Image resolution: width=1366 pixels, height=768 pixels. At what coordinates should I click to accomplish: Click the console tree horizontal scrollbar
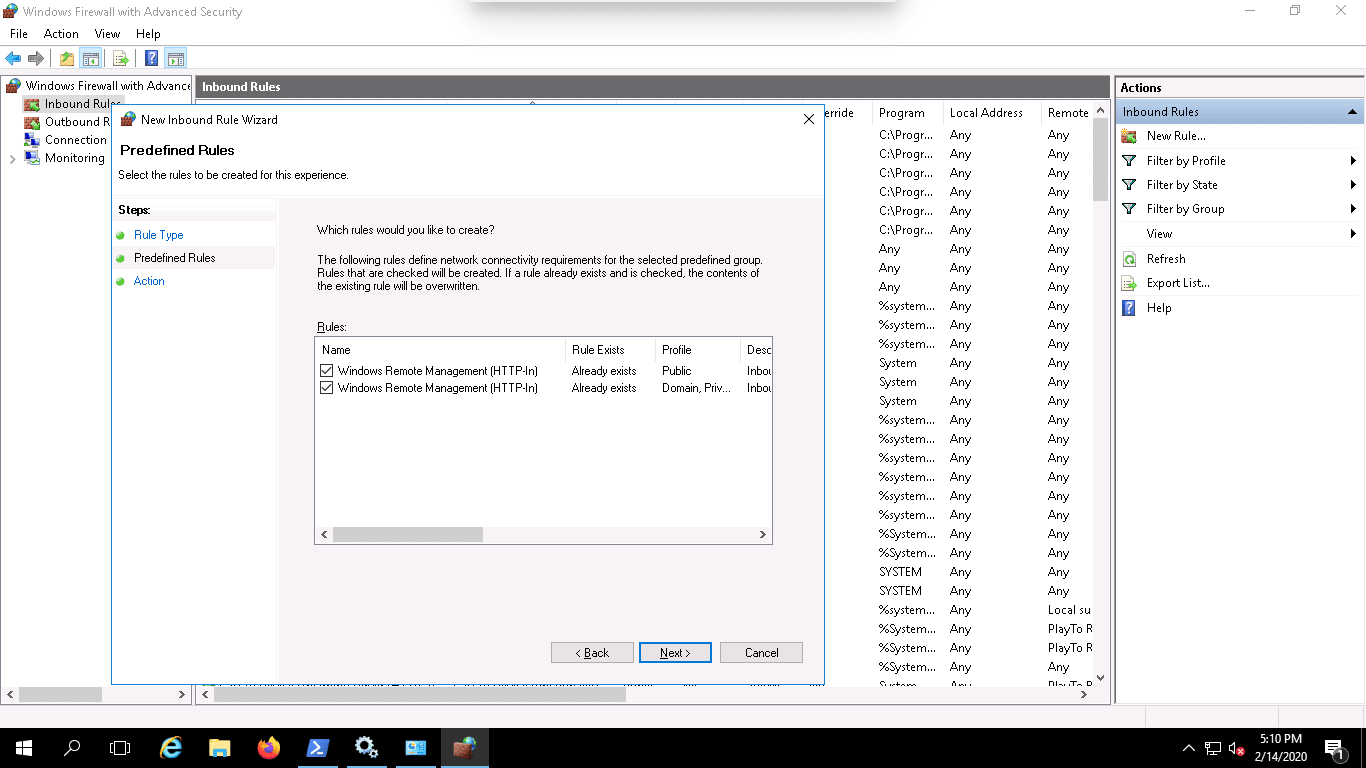coord(60,694)
